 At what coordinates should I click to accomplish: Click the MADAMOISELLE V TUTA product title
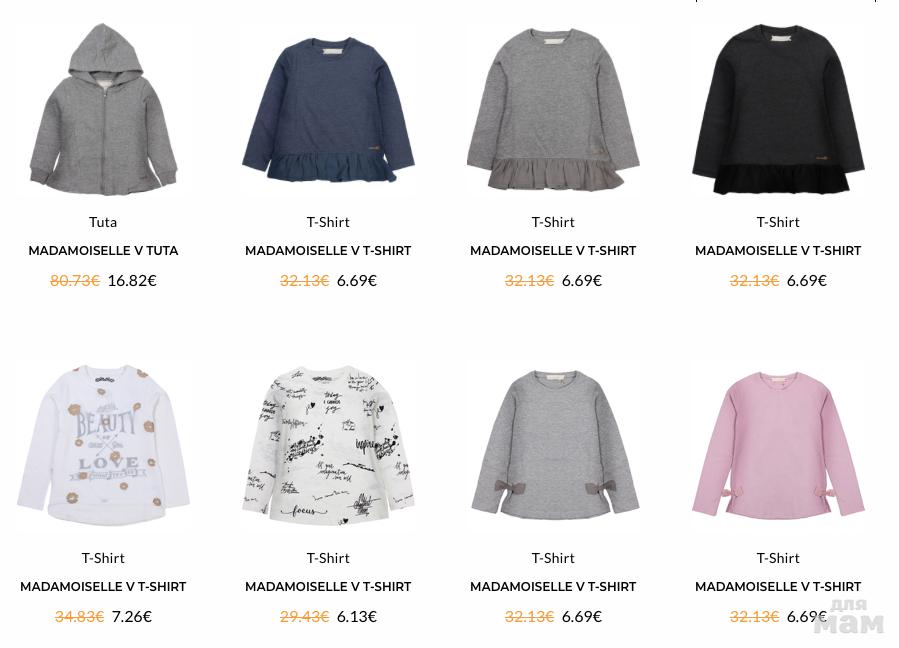coord(103,251)
